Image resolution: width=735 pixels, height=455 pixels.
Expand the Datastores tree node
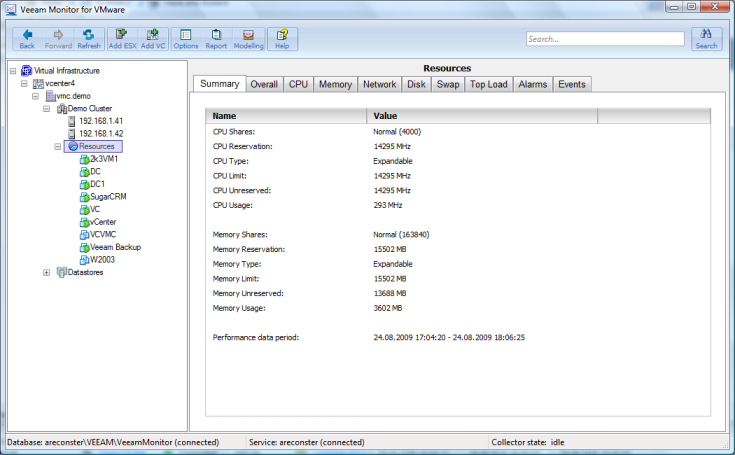click(x=47, y=272)
